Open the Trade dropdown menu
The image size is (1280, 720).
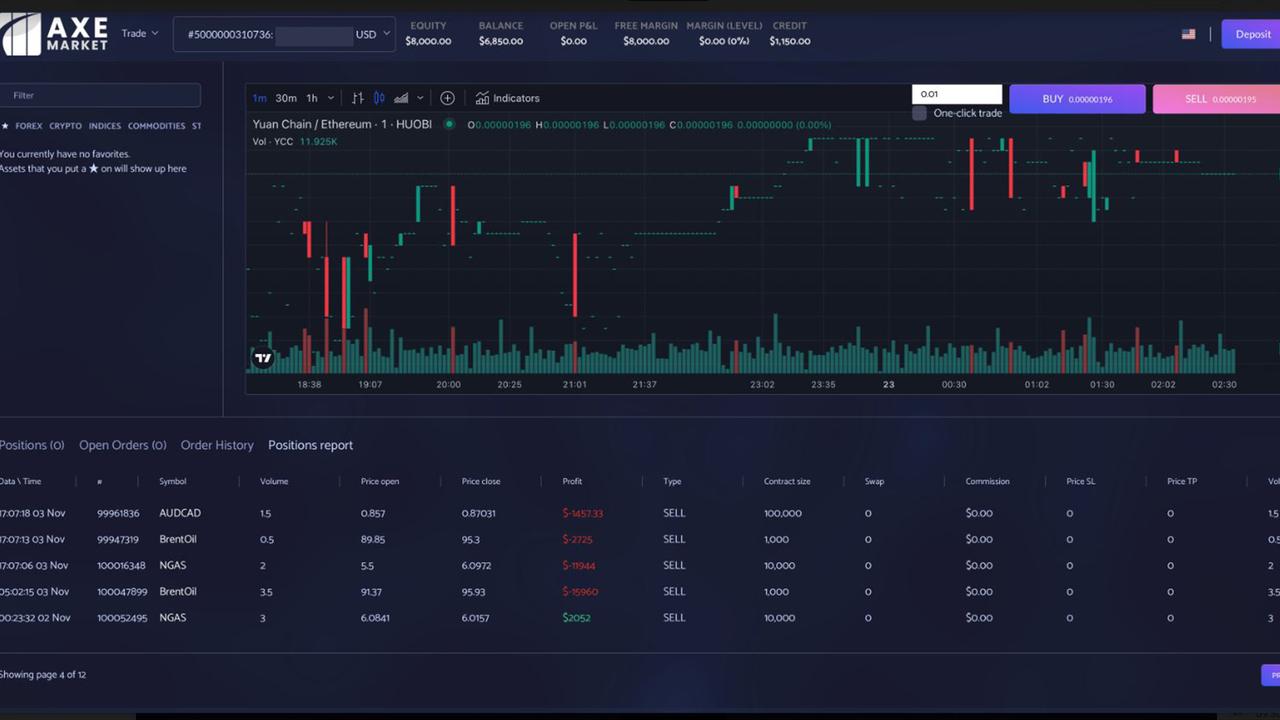pyautogui.click(x=140, y=33)
